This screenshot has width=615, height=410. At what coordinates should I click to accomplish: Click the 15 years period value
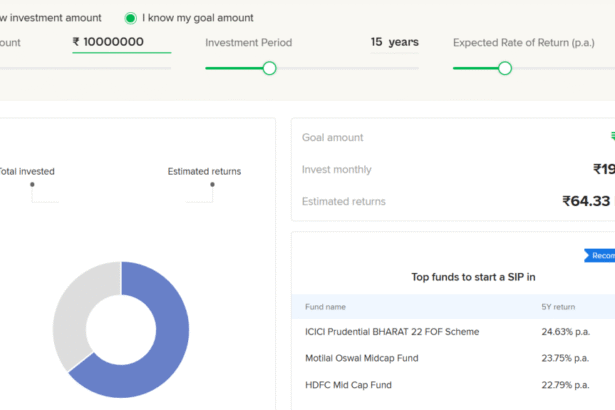(x=394, y=42)
